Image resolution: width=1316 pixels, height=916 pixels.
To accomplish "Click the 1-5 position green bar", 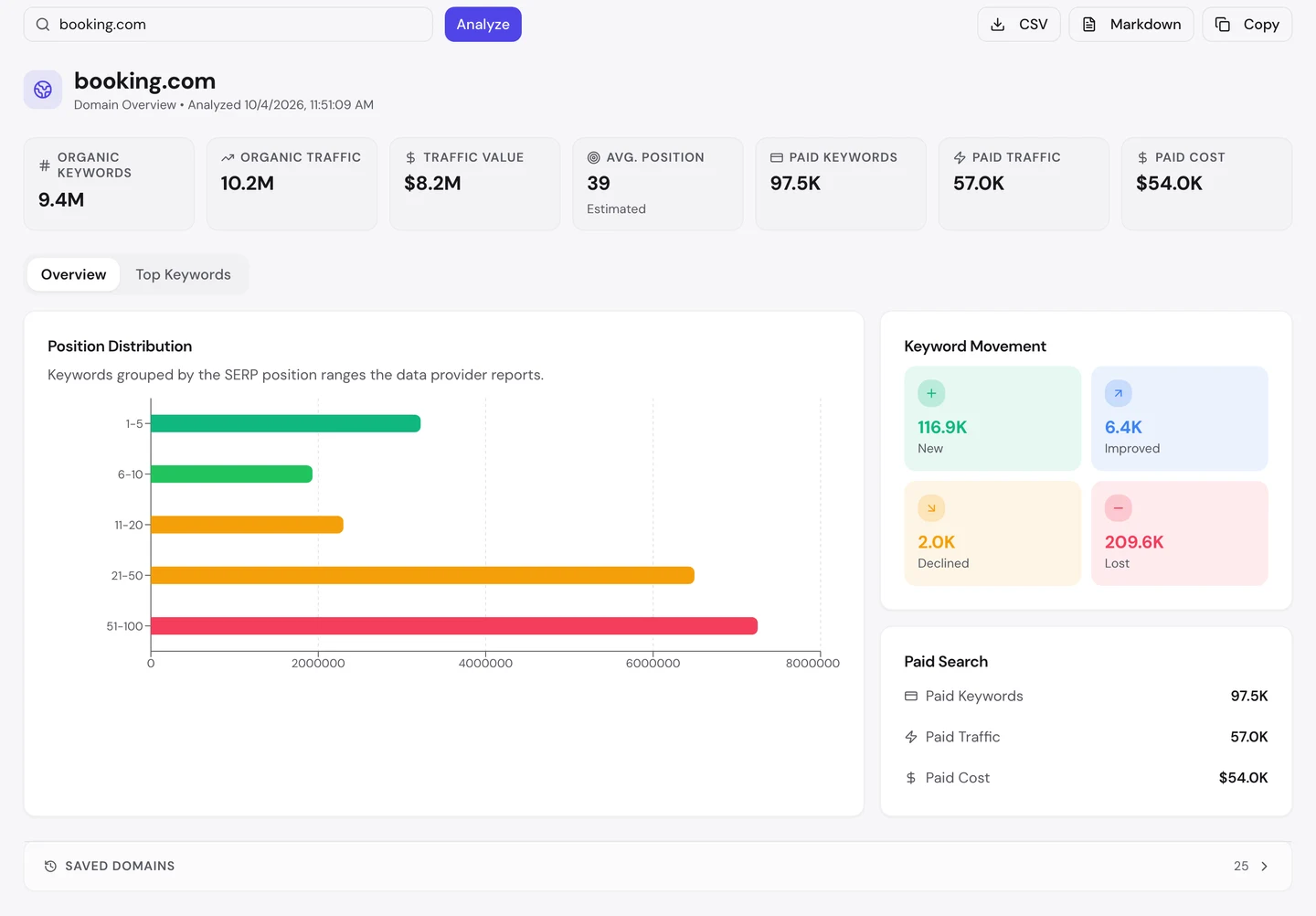I will click(x=286, y=423).
